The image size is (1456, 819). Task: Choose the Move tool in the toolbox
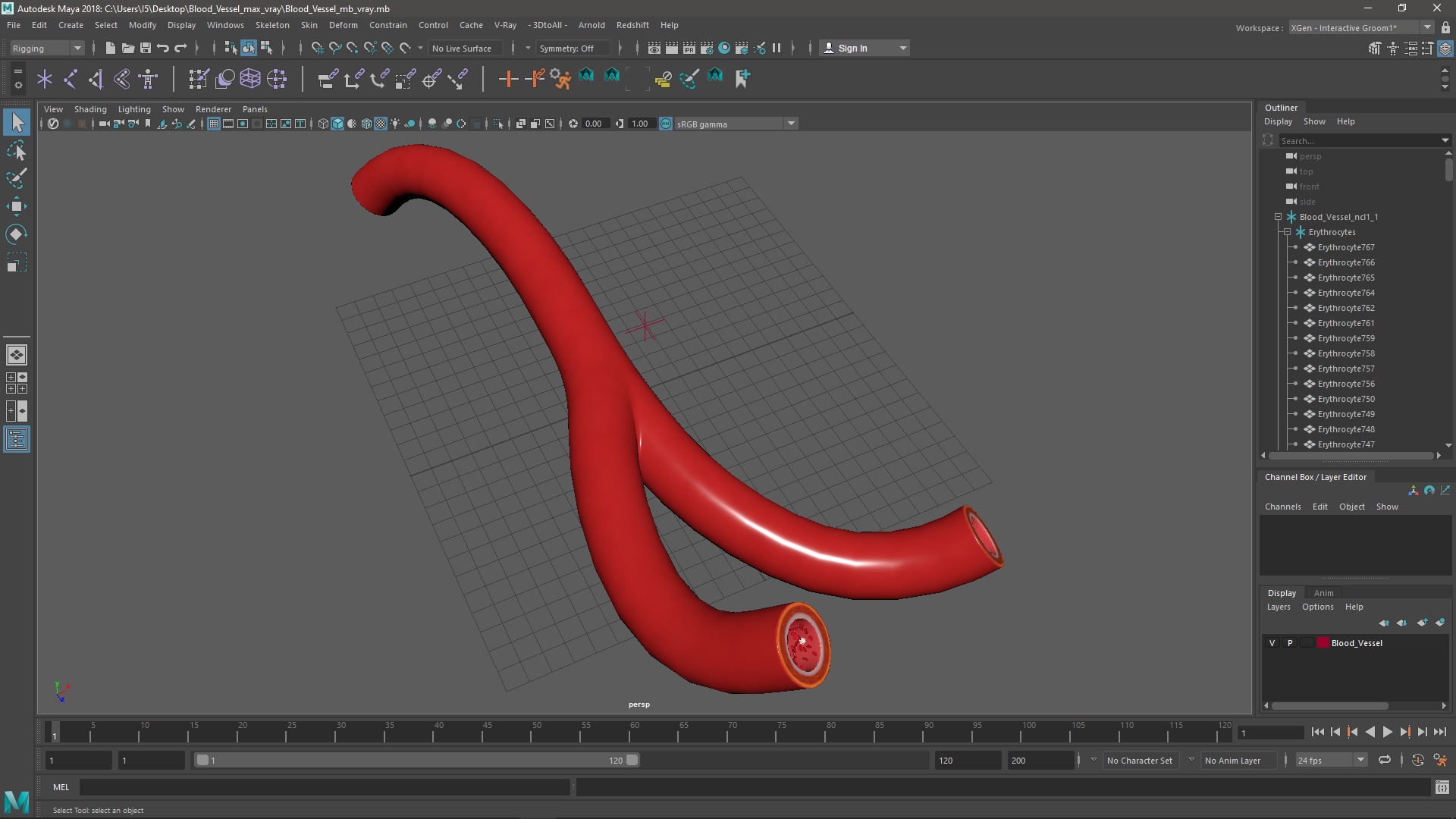[x=17, y=206]
